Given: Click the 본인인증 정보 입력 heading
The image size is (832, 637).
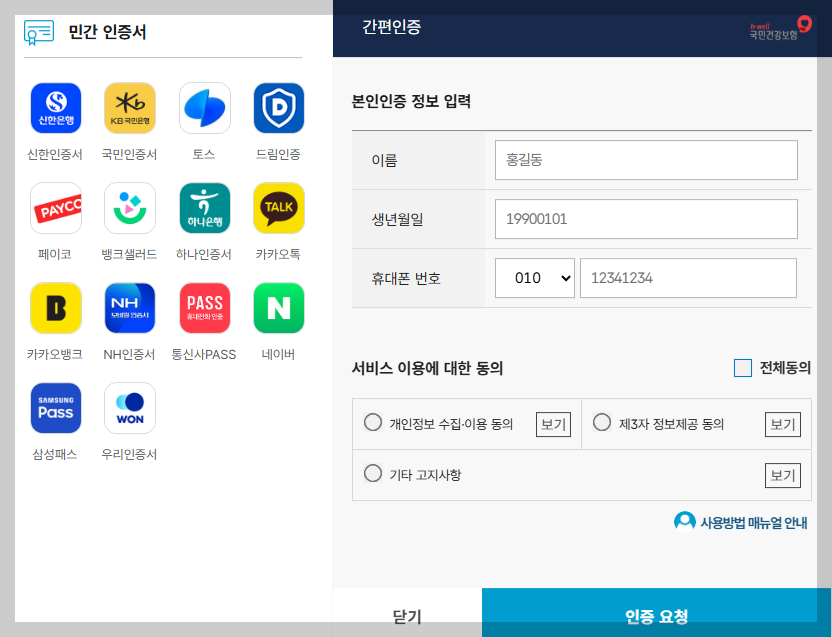Looking at the screenshot, I should coord(411,101).
